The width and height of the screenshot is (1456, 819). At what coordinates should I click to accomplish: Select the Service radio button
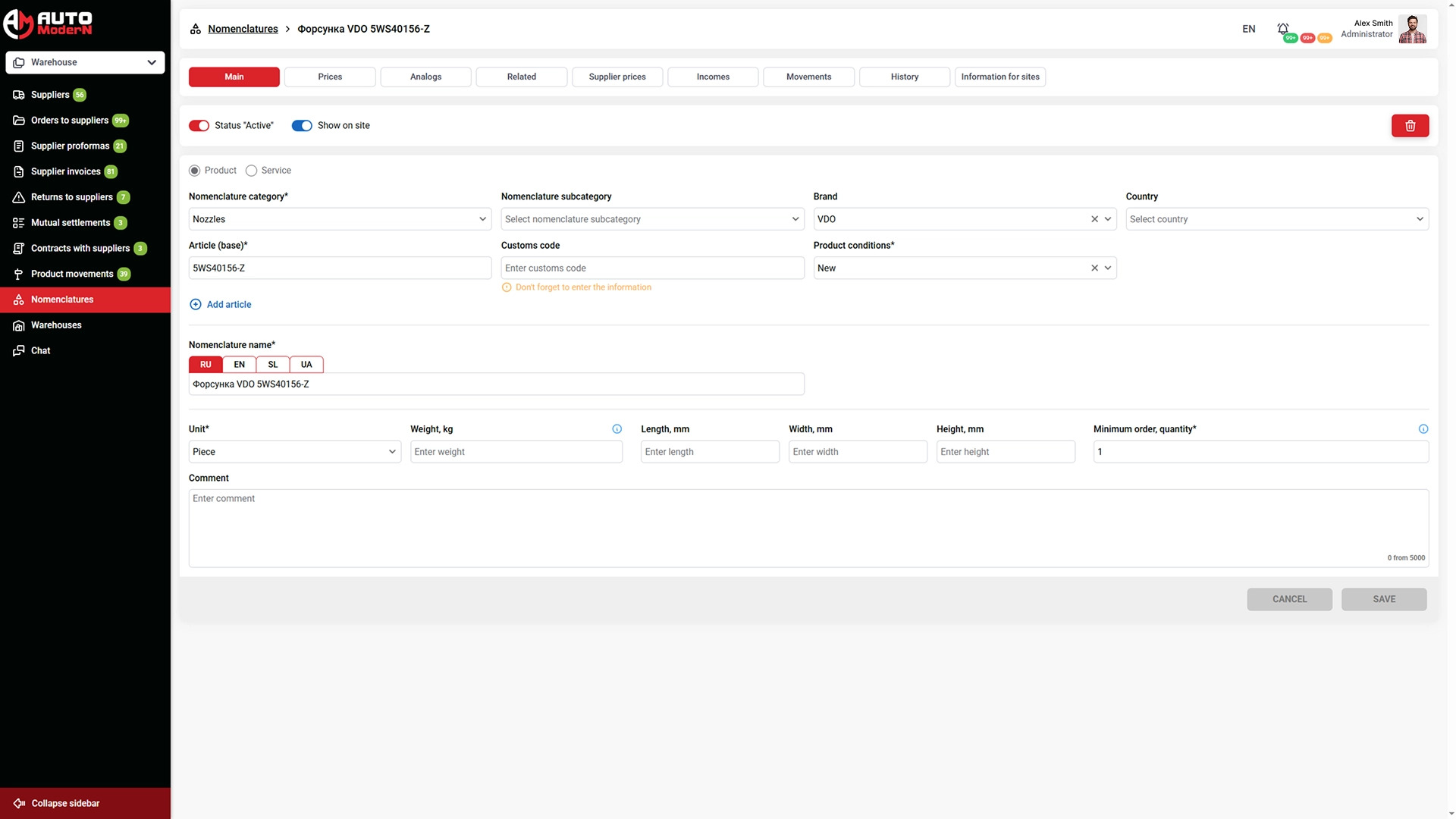252,171
